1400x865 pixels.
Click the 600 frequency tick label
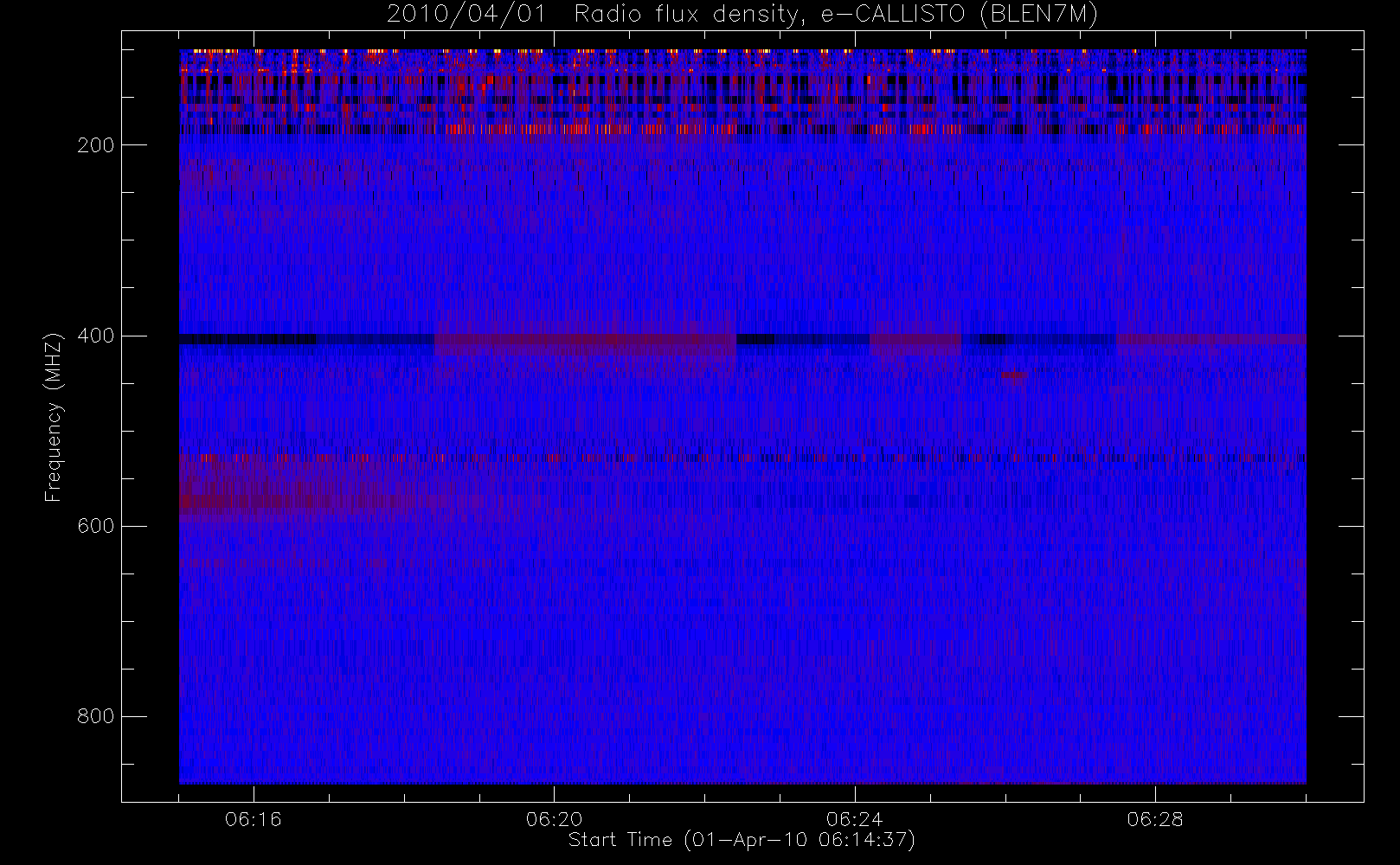click(96, 526)
